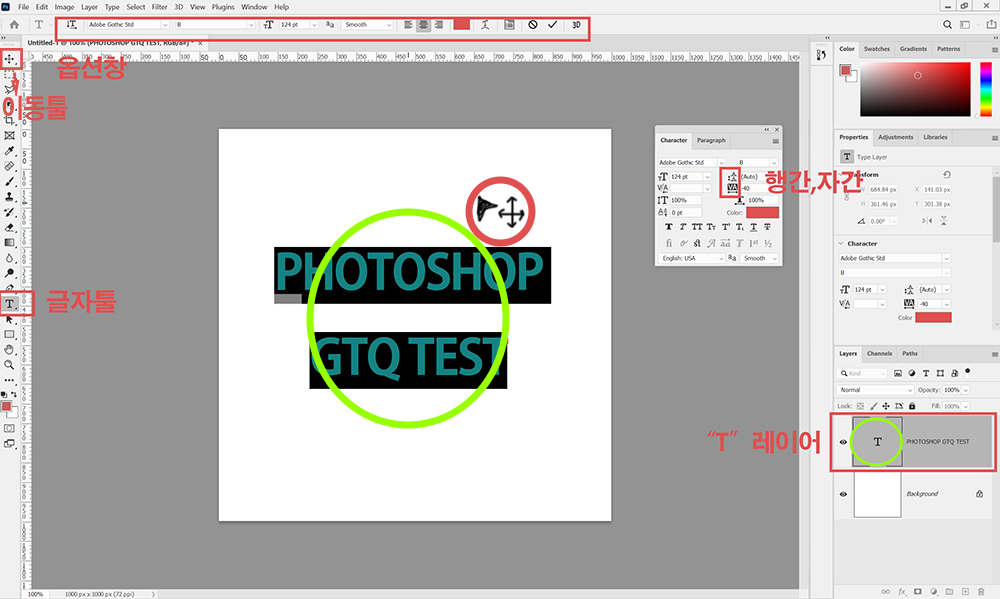Toggle lock transparent pixels
Screen dimensions: 1000x599
[x=860, y=406]
